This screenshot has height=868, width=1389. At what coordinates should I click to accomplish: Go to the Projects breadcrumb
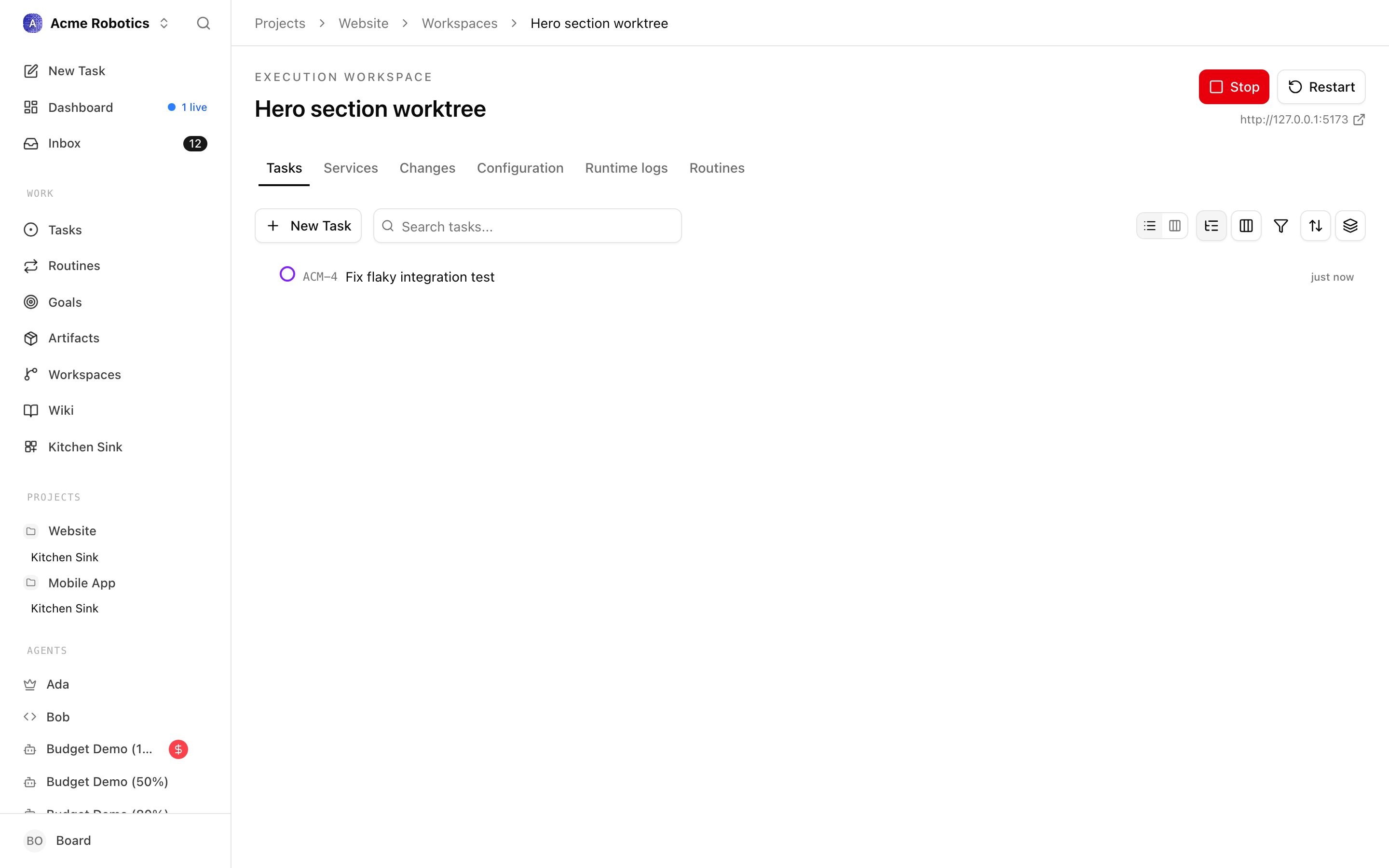pyautogui.click(x=280, y=23)
